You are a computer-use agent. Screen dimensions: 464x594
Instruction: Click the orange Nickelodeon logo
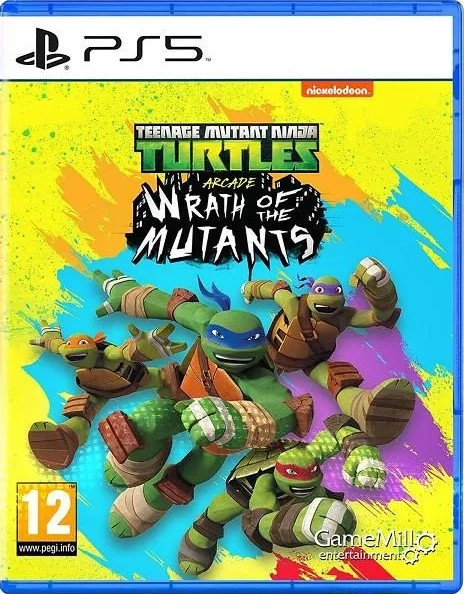336,90
